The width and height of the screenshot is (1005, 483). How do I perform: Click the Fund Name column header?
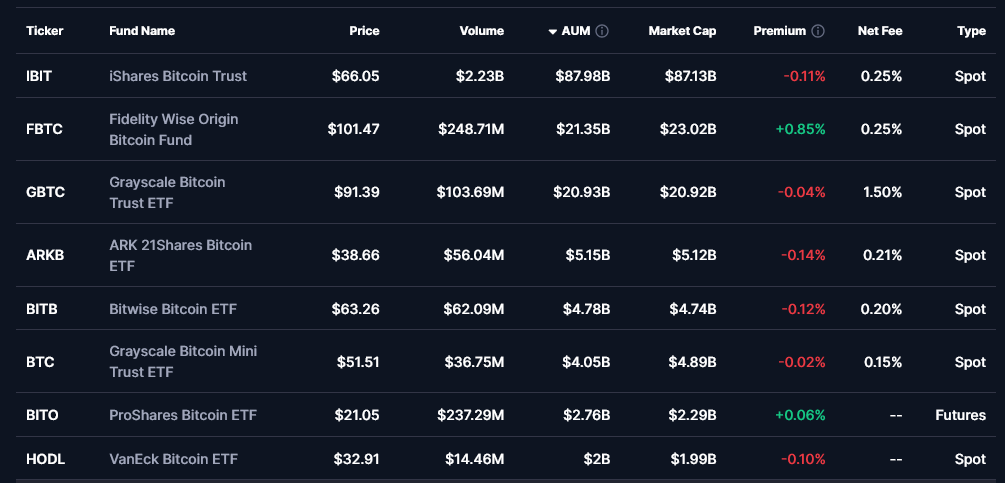(142, 31)
